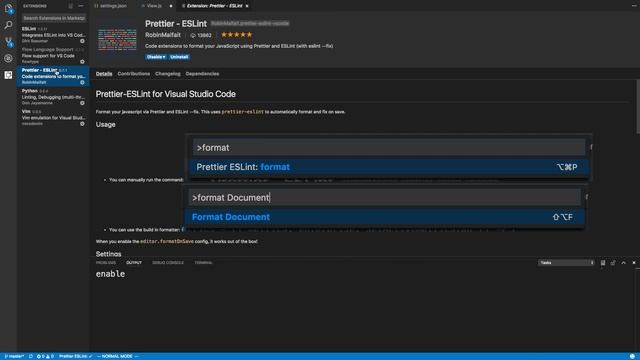This screenshot has height=360, width=640.
Task: Click the NORMAL MODE Vim status text
Action: pos(118,356)
